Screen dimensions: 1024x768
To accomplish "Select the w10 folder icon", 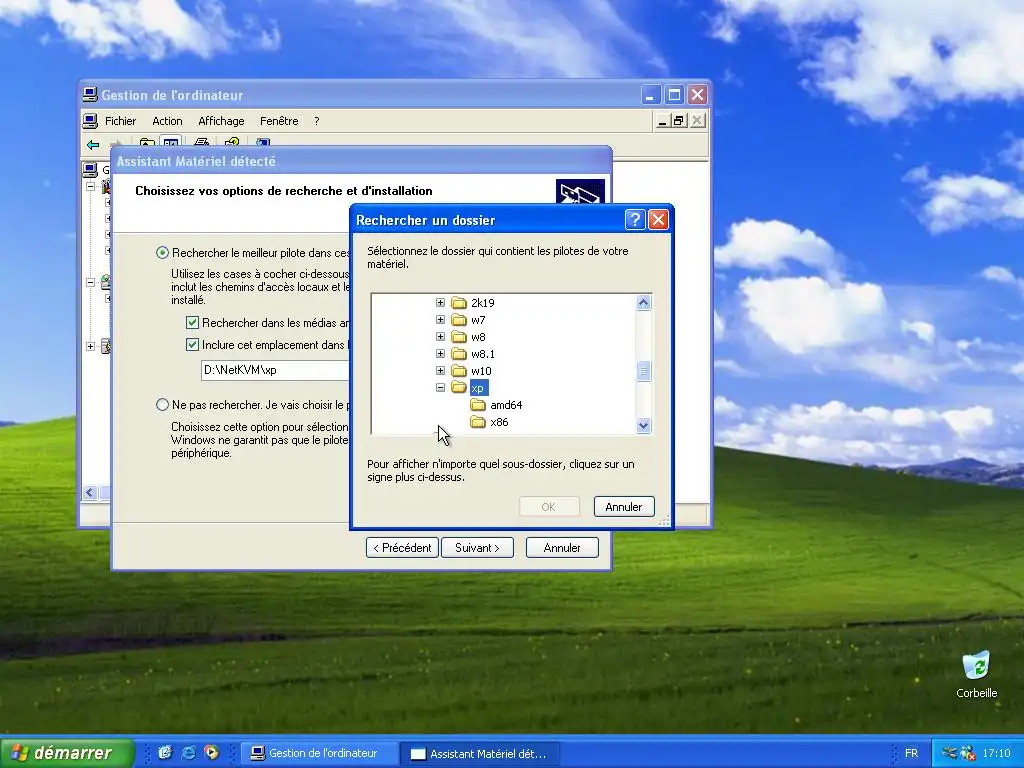I will pos(459,370).
